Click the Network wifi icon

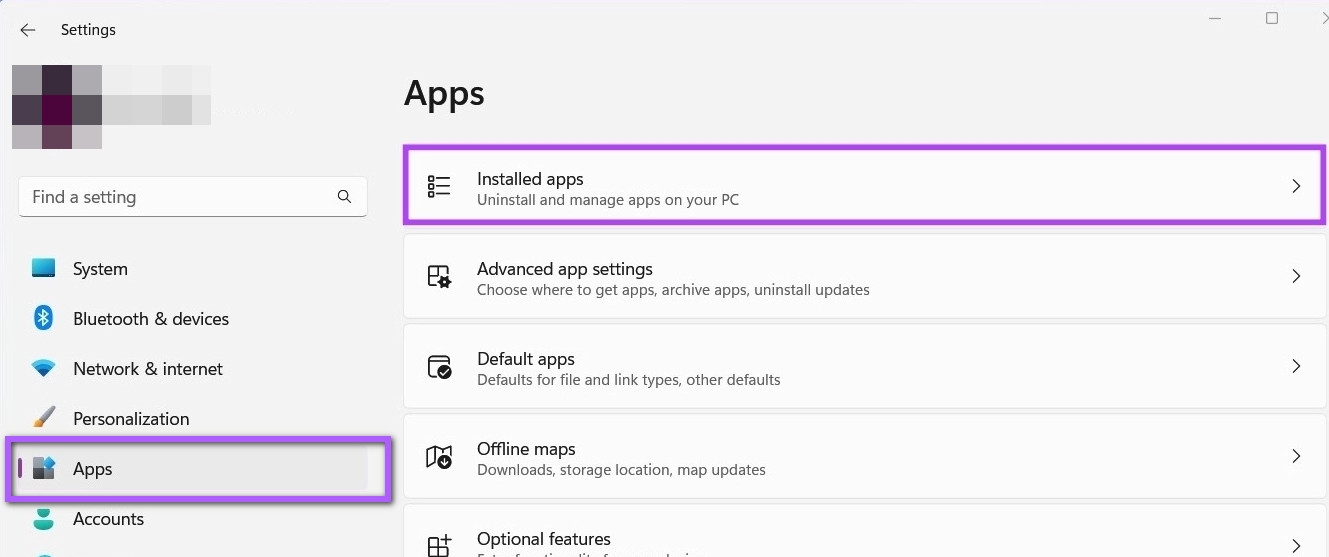click(x=43, y=368)
